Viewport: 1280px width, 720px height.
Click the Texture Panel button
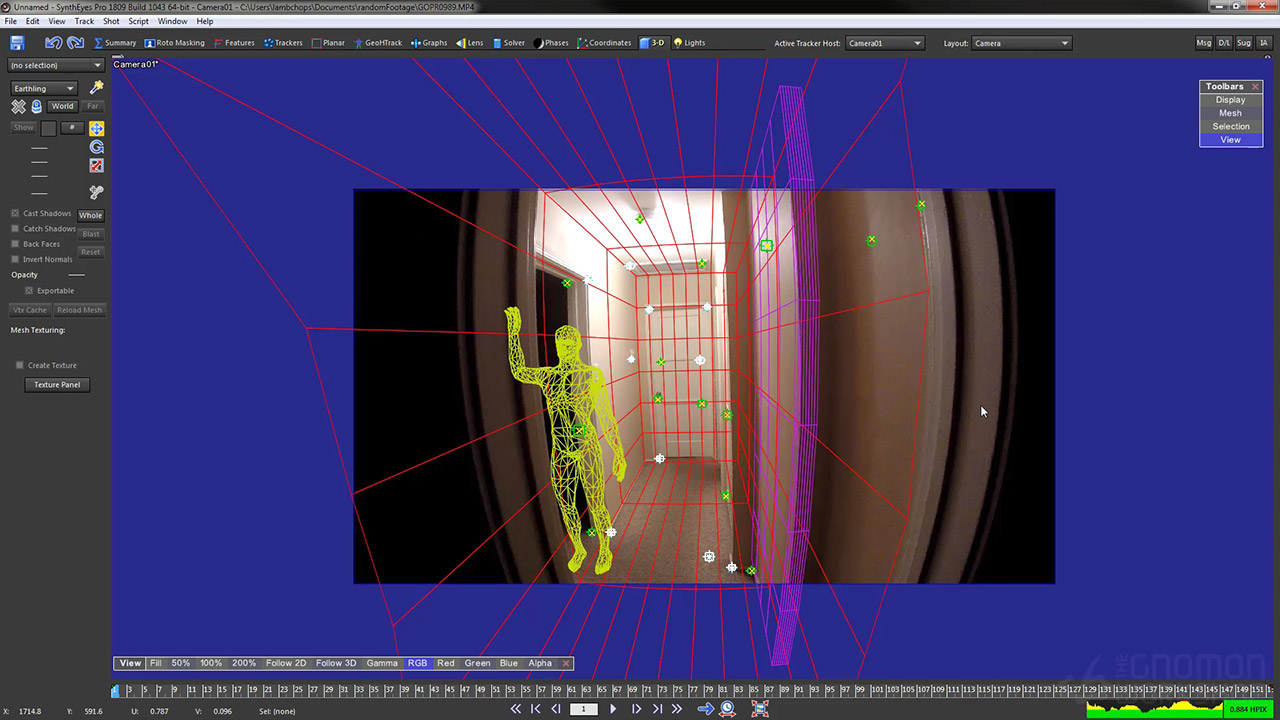57,384
